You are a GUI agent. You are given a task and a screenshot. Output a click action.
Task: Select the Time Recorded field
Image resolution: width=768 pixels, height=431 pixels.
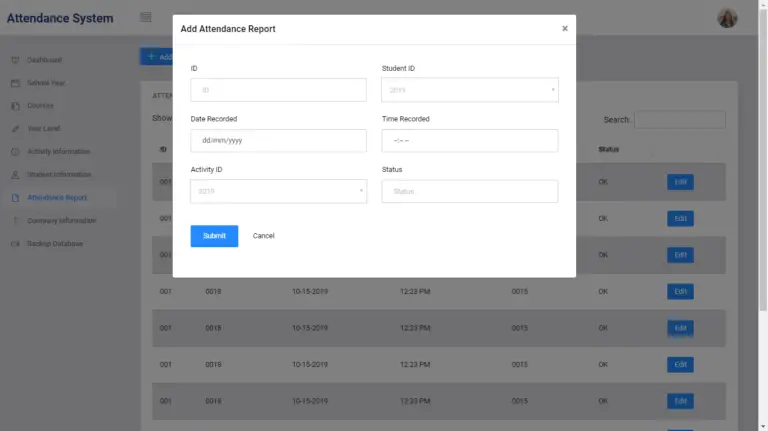pos(470,141)
